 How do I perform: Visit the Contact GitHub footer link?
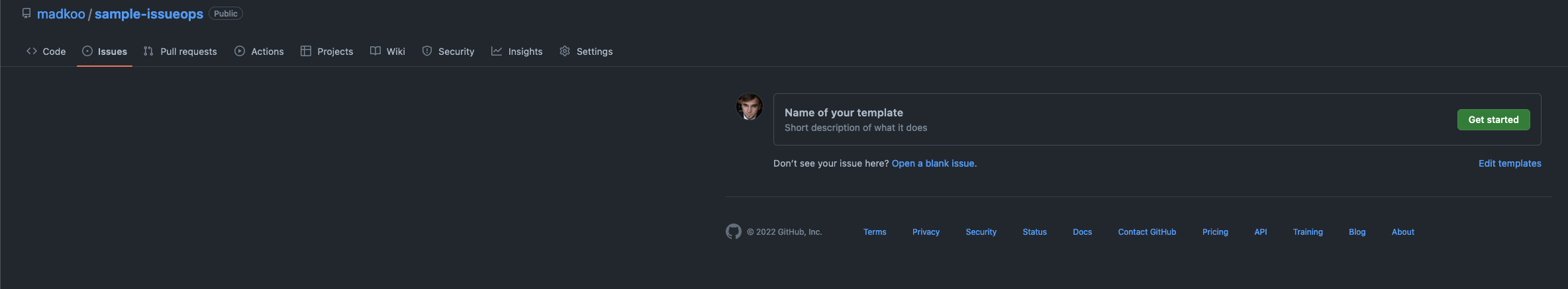[x=1147, y=232]
